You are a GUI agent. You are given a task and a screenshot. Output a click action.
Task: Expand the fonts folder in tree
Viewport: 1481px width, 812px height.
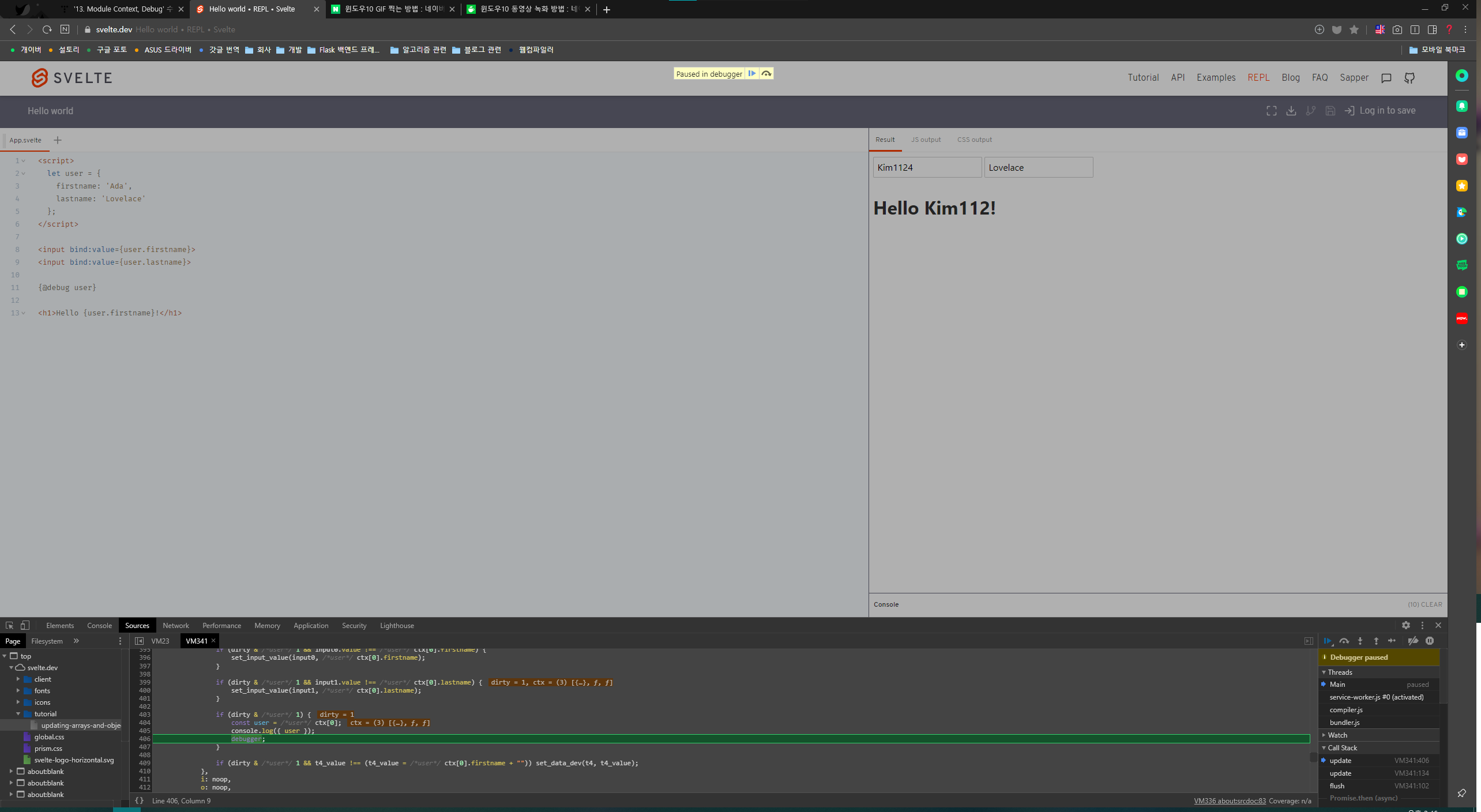pyautogui.click(x=18, y=691)
